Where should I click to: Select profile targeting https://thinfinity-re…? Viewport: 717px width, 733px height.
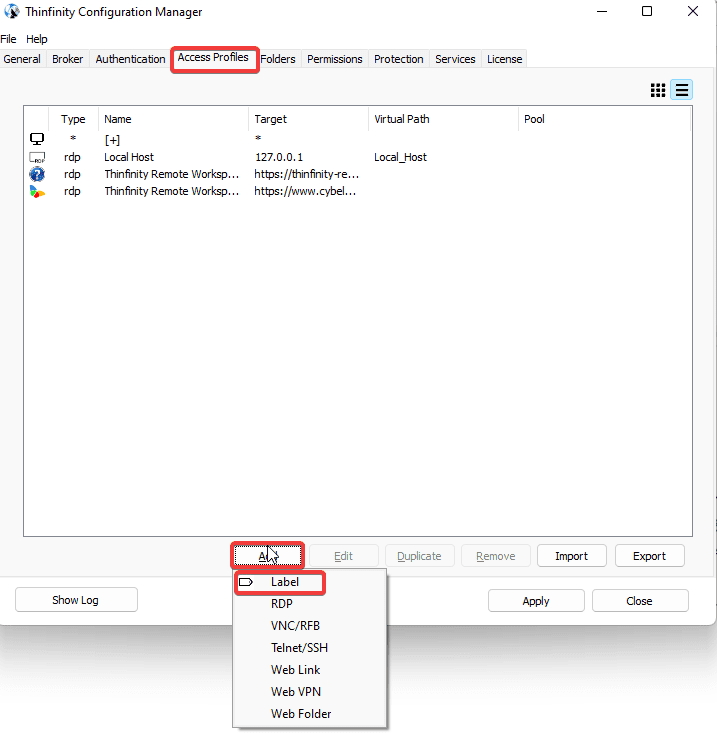[x=307, y=174]
